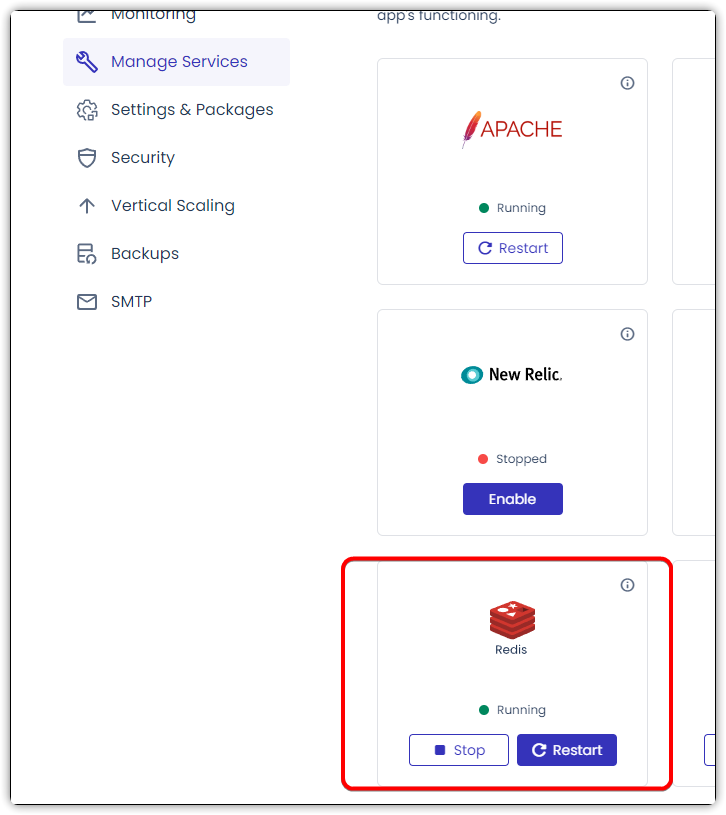
Task: Click the SMTP envelope icon
Action: click(87, 301)
